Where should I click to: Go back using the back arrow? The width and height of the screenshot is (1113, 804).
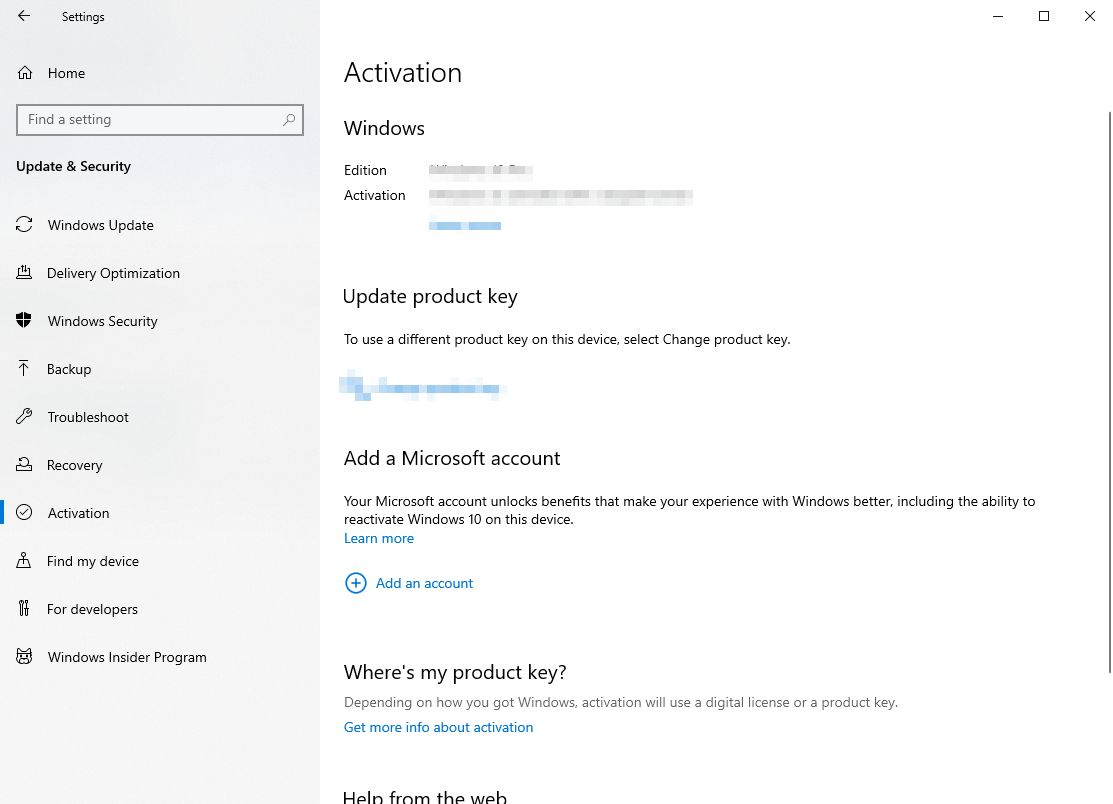tap(23, 16)
